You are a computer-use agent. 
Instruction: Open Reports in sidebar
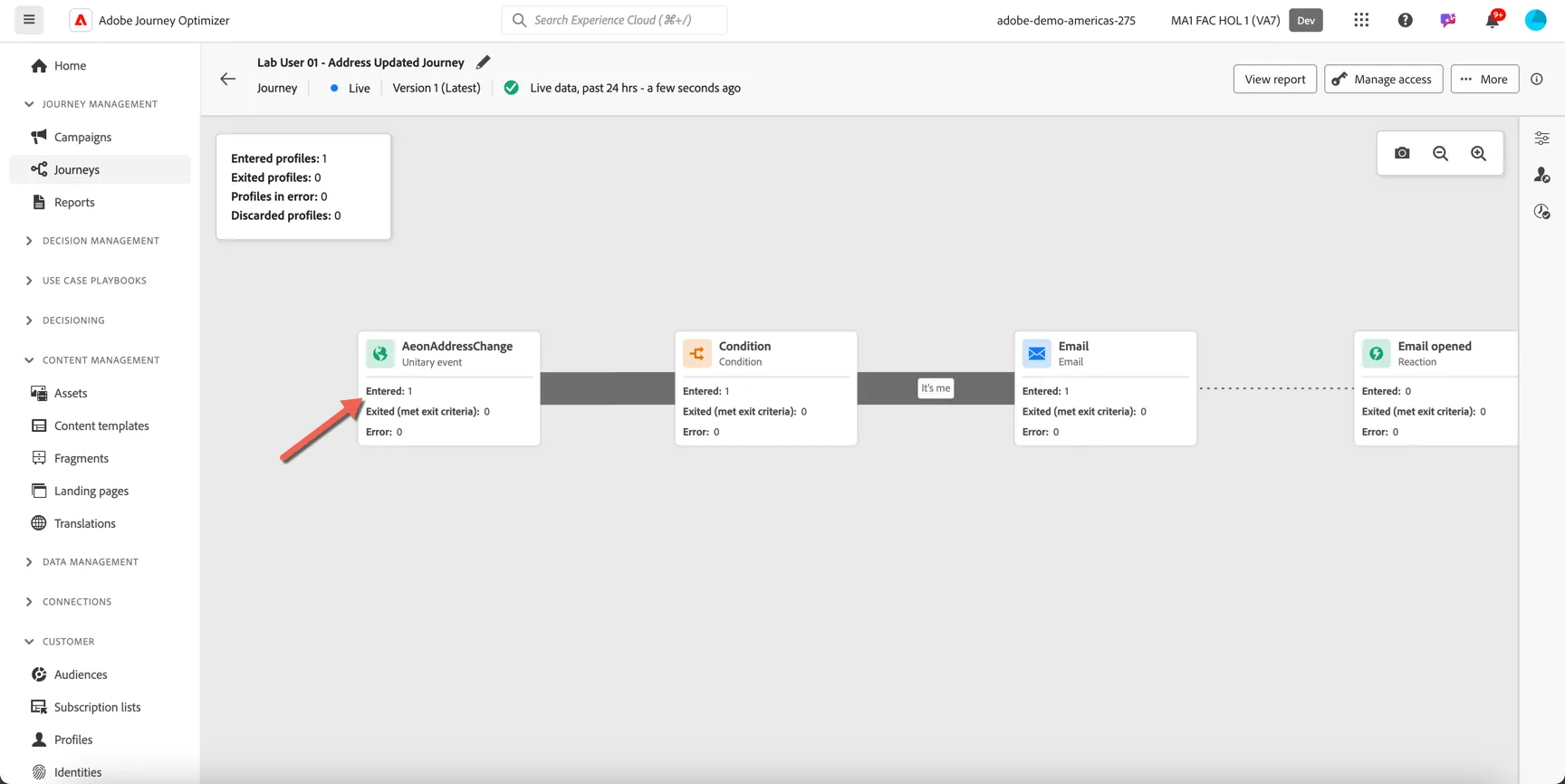[x=100, y=202]
